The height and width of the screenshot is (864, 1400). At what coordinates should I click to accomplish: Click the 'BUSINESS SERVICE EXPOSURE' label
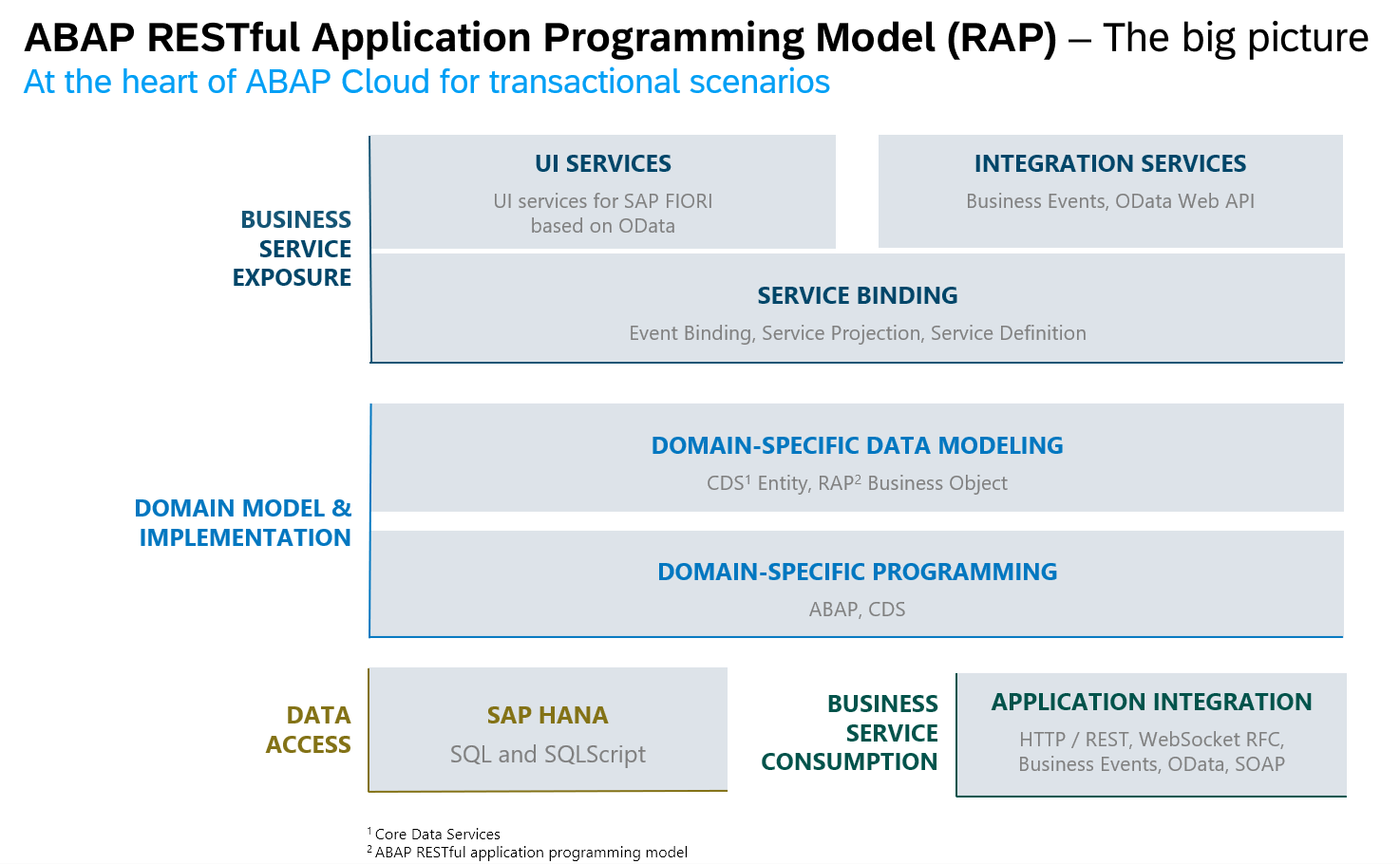pos(293,249)
